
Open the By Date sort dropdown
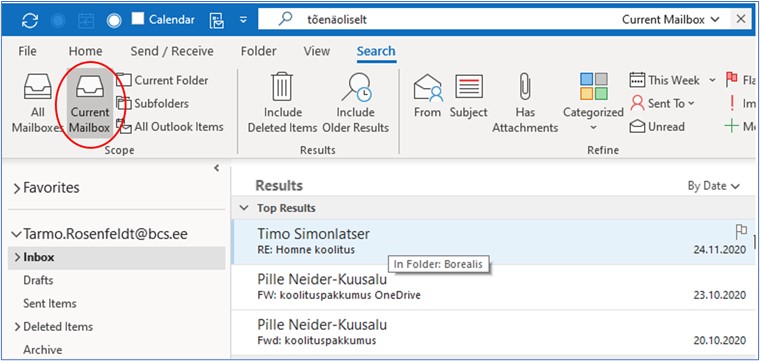tap(714, 186)
